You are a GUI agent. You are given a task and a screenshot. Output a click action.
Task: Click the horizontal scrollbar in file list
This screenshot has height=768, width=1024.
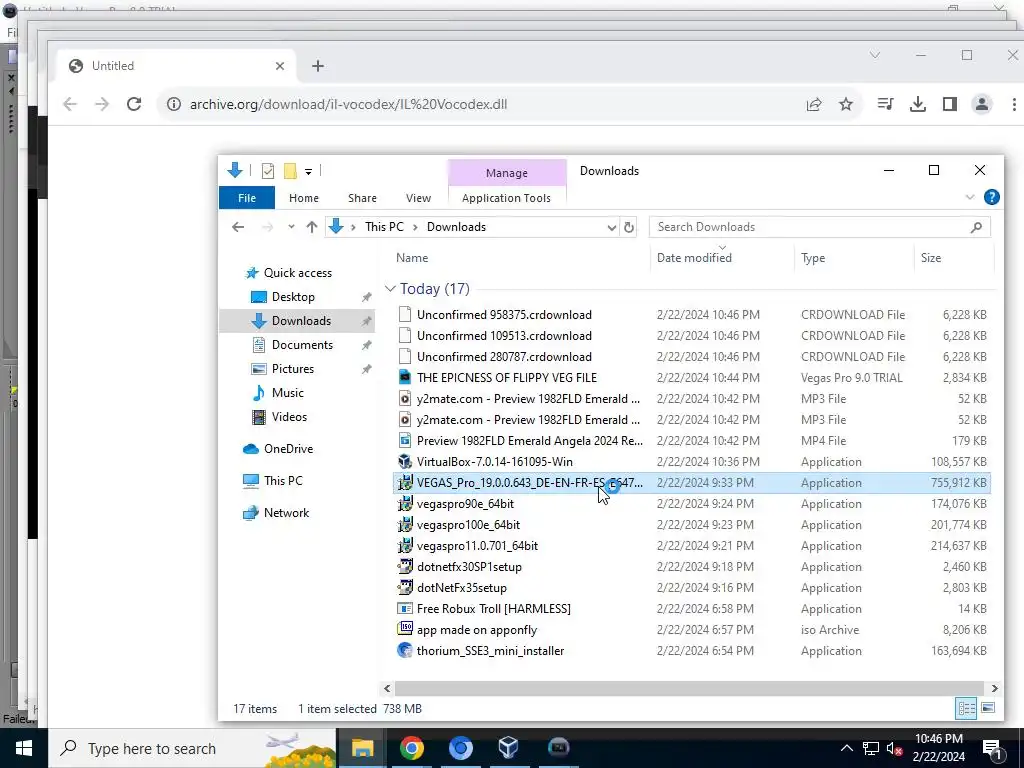click(x=689, y=688)
